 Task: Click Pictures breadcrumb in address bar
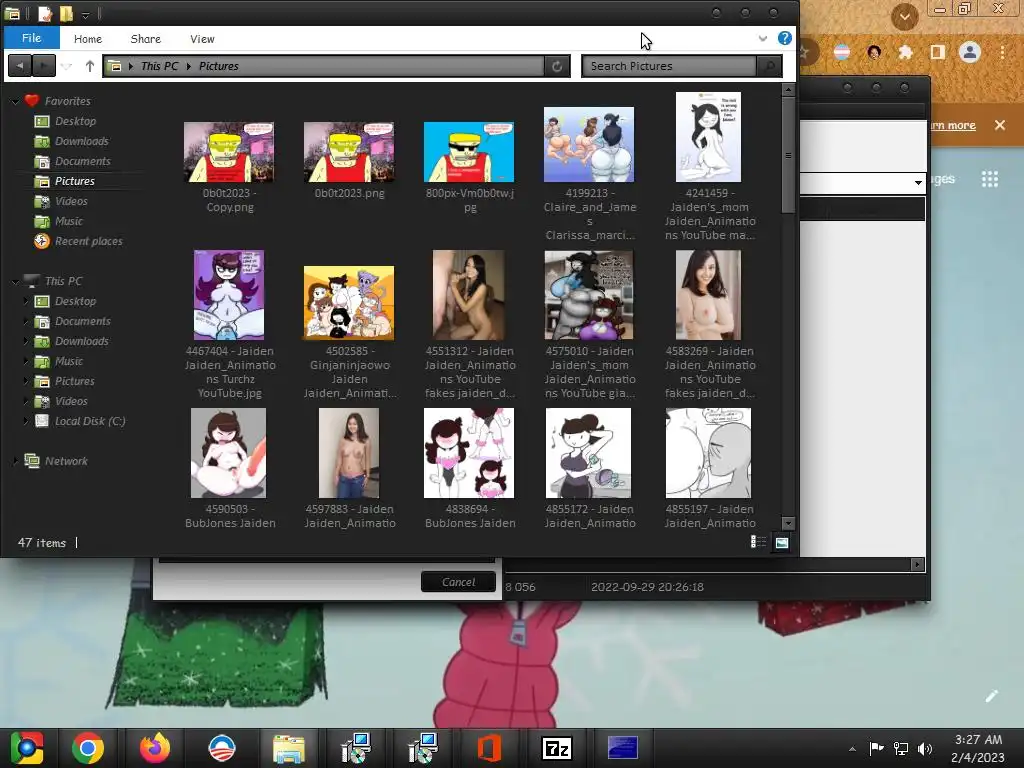pyautogui.click(x=218, y=66)
